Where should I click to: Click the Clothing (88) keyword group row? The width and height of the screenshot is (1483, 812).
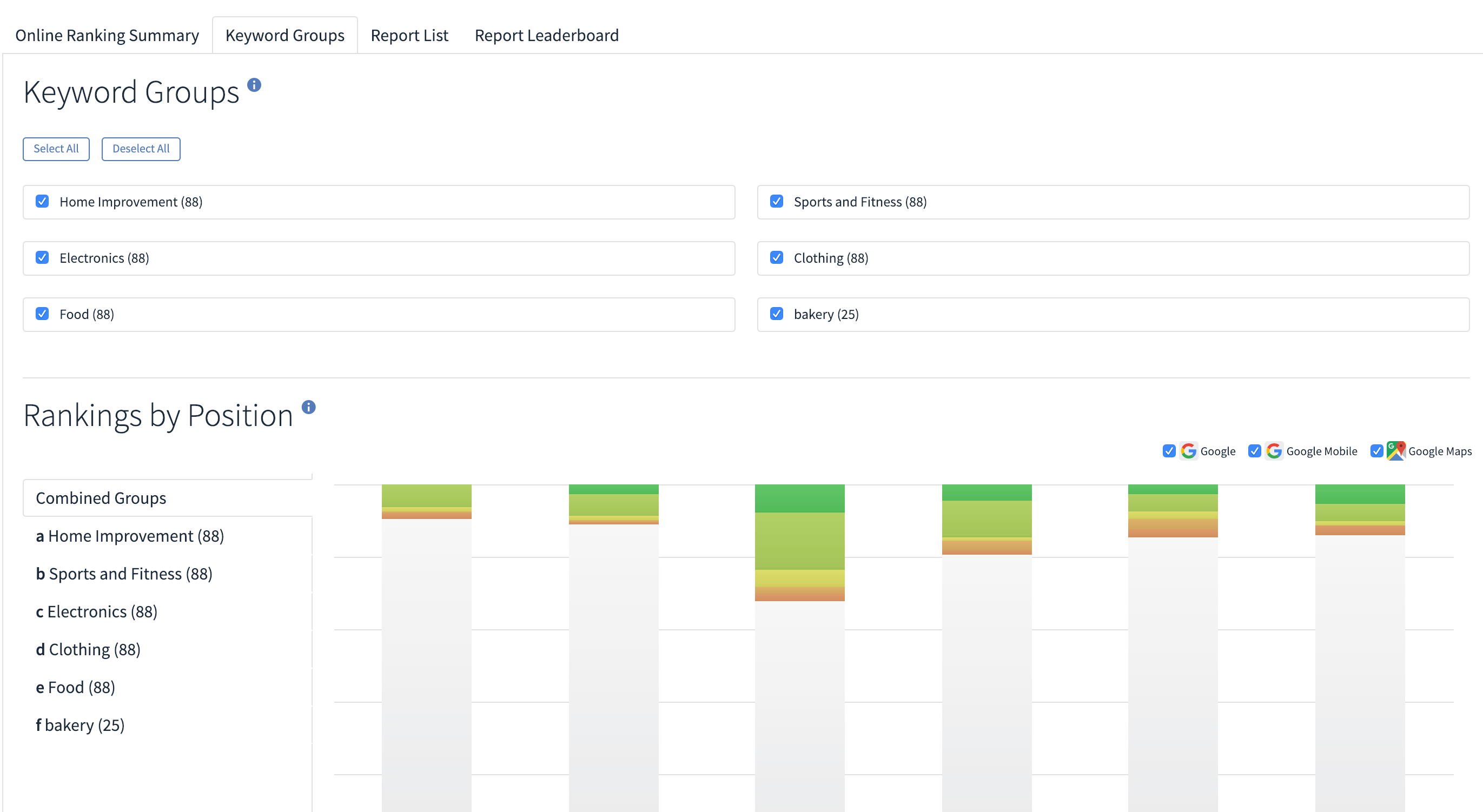click(x=830, y=258)
